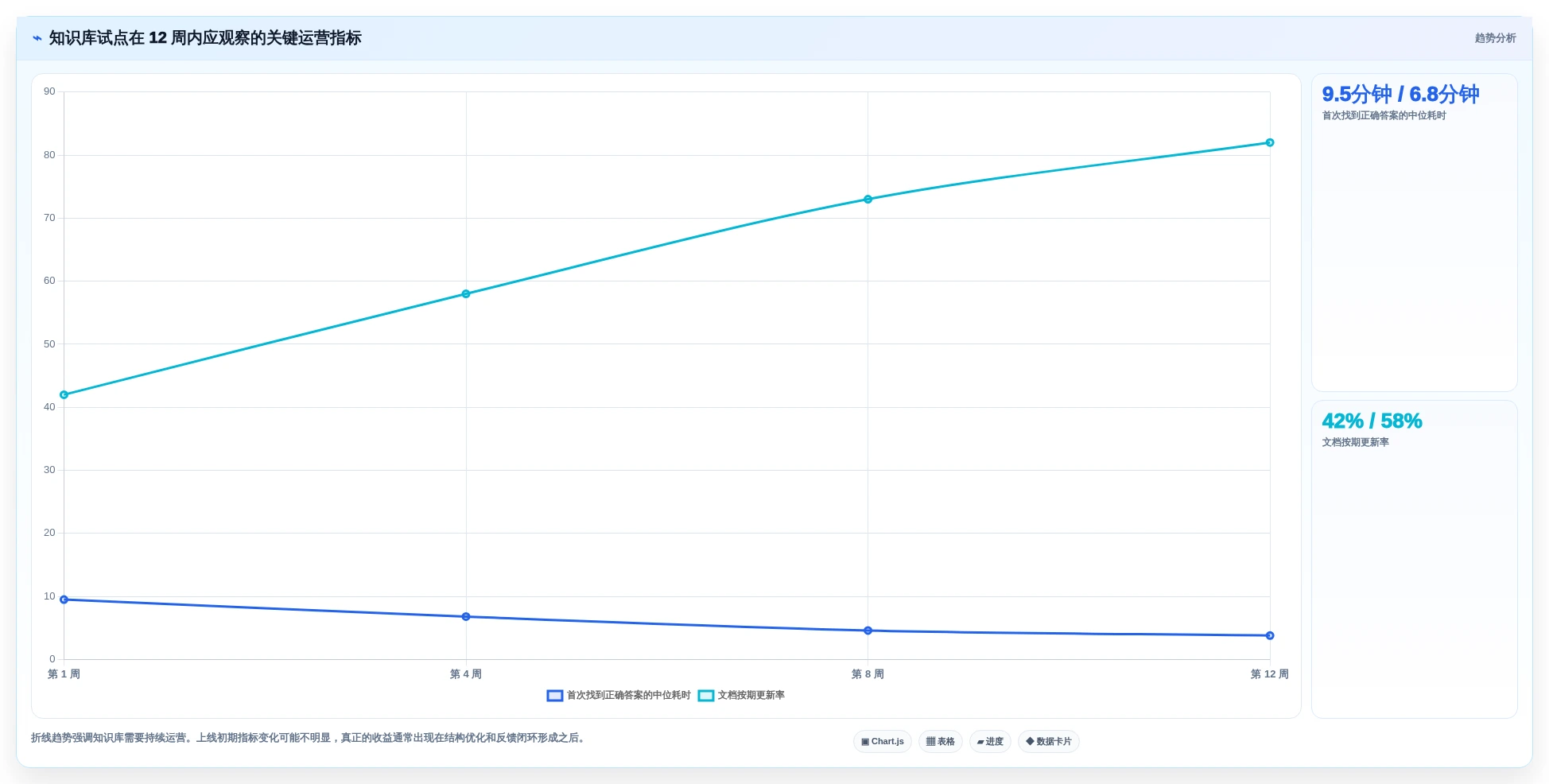
Task: Click the y-axis label 50
Action: 49,344
